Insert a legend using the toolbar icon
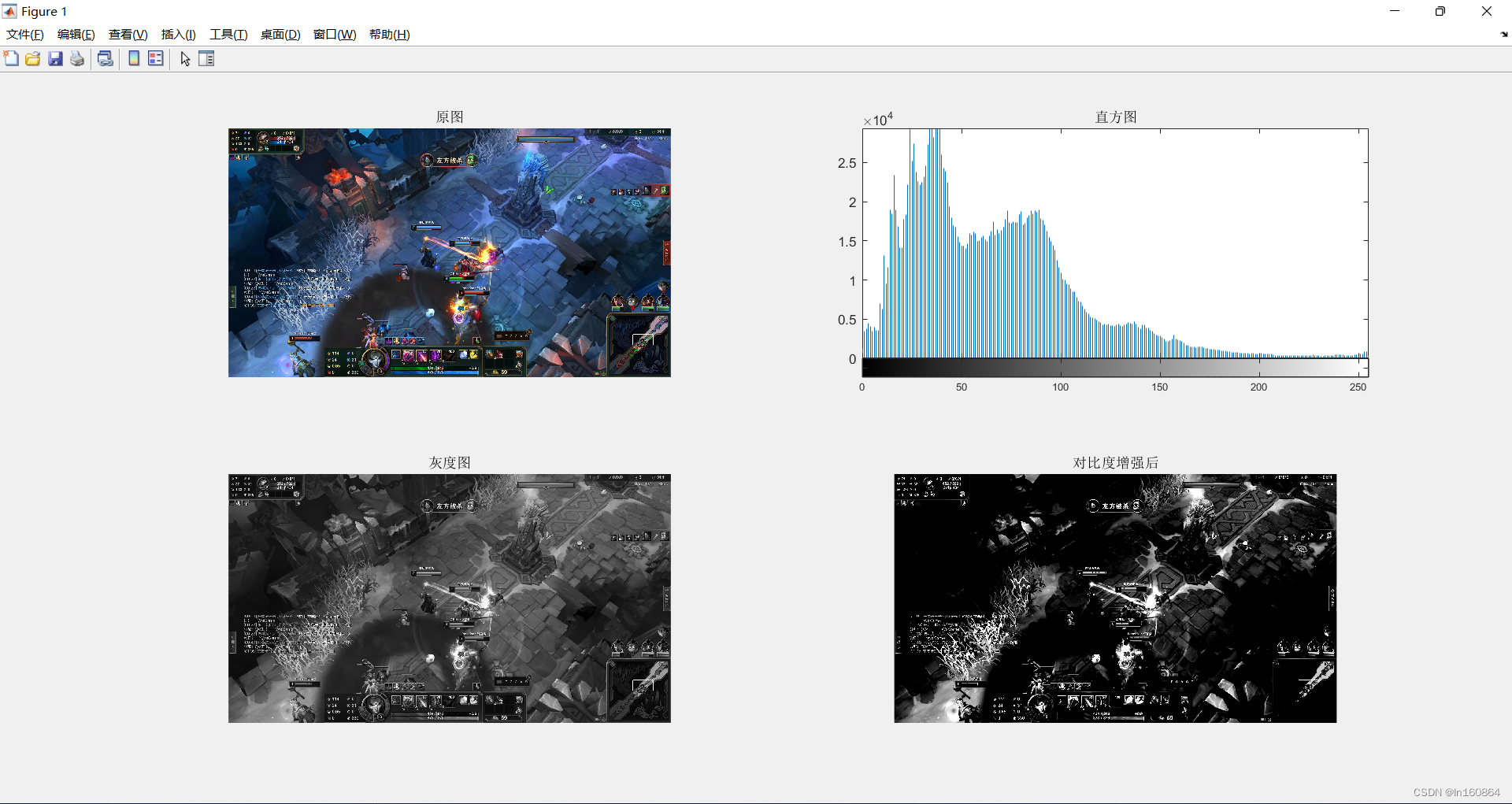The image size is (1512, 804). point(156,58)
